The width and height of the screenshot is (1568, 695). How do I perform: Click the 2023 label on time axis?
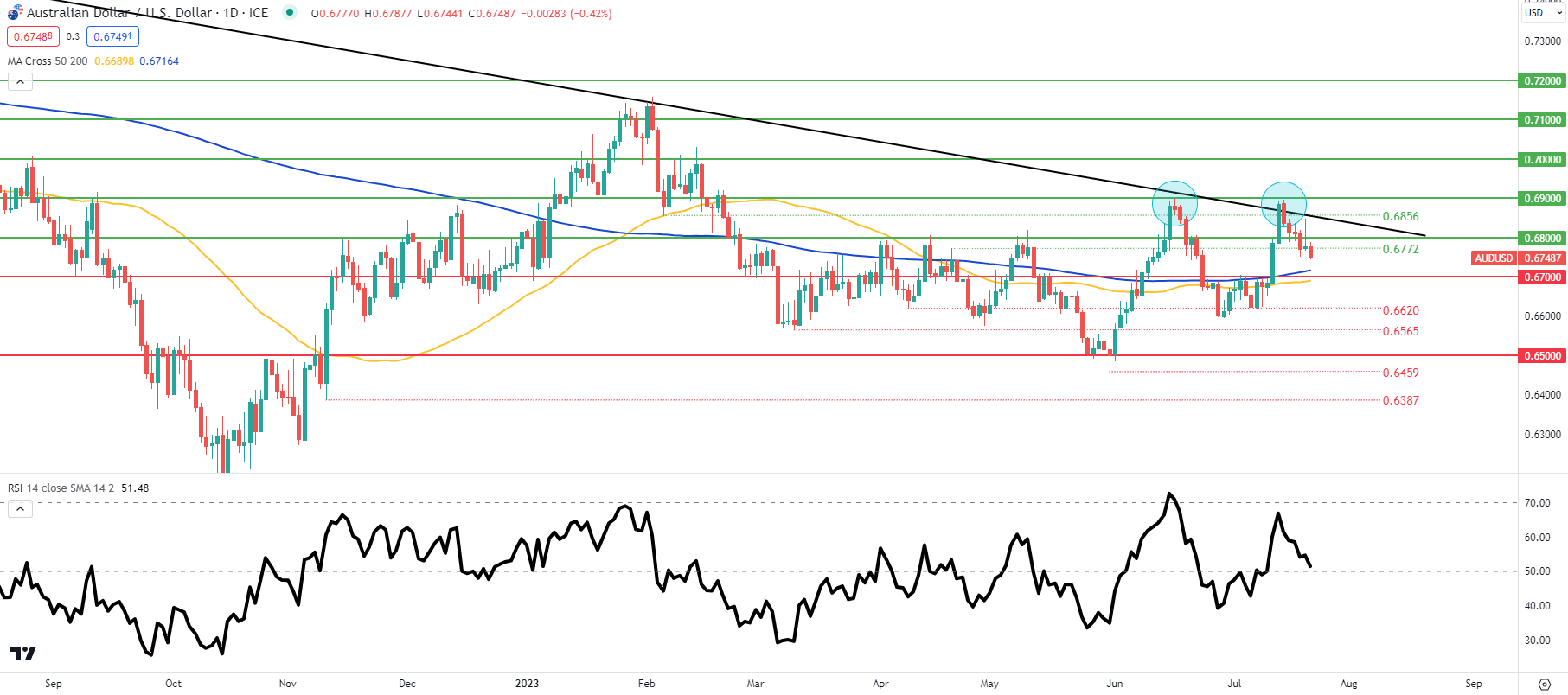click(x=527, y=684)
